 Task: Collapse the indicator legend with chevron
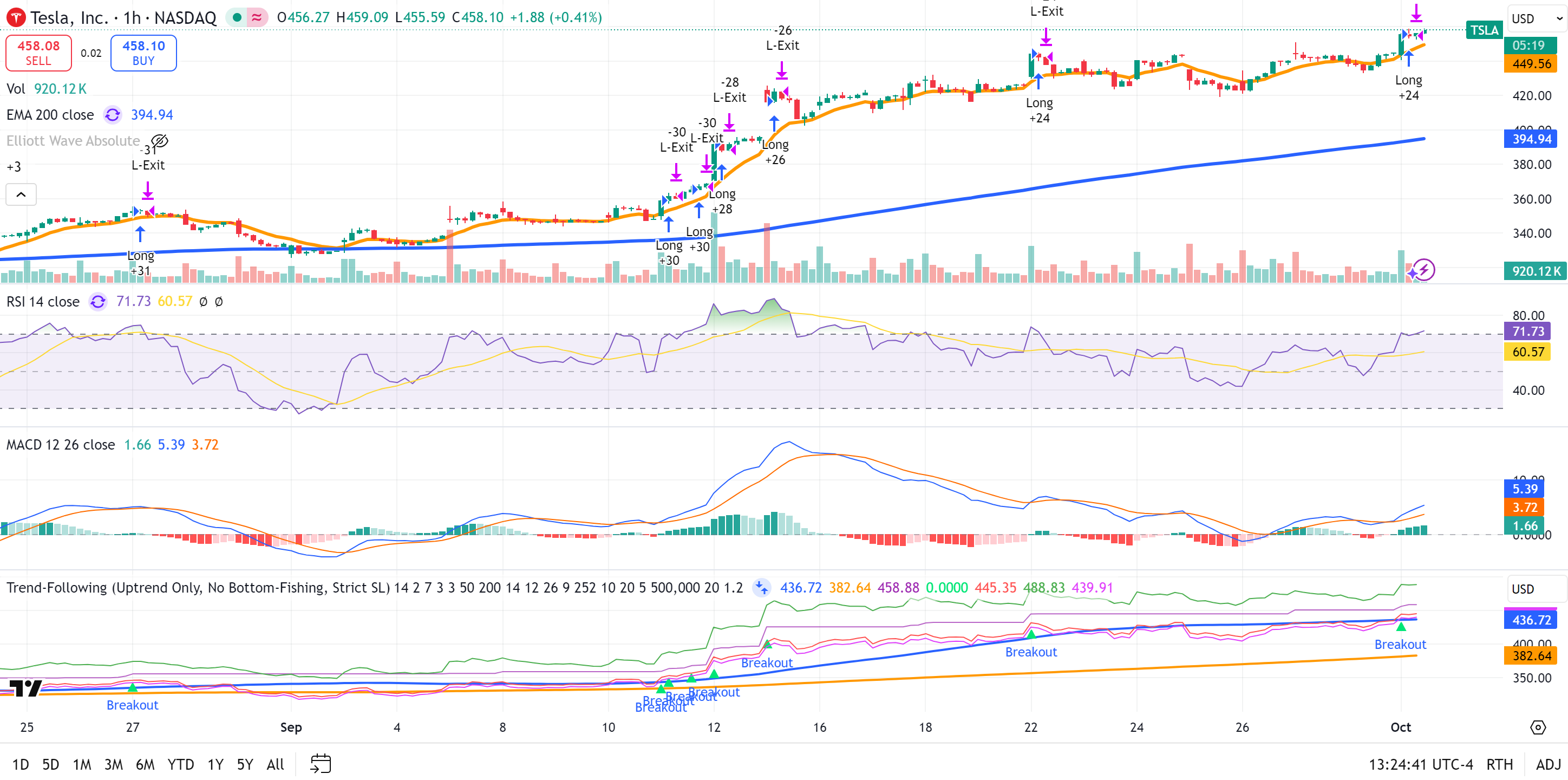pos(21,195)
